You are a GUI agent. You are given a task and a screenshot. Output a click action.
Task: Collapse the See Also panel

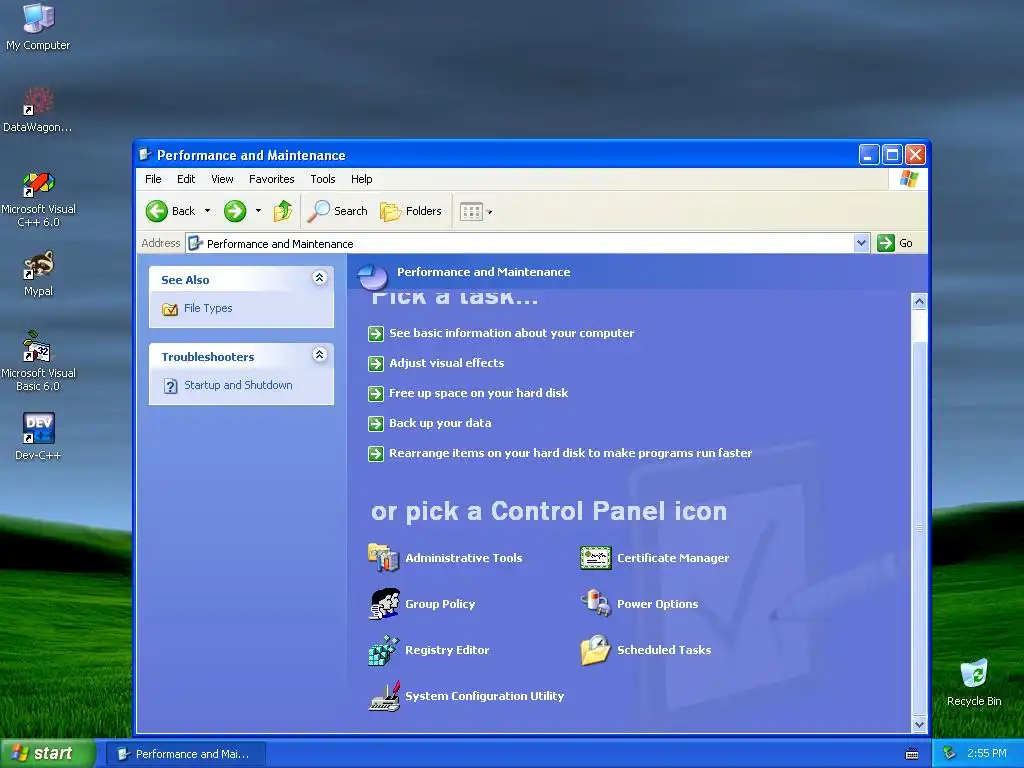(x=319, y=278)
